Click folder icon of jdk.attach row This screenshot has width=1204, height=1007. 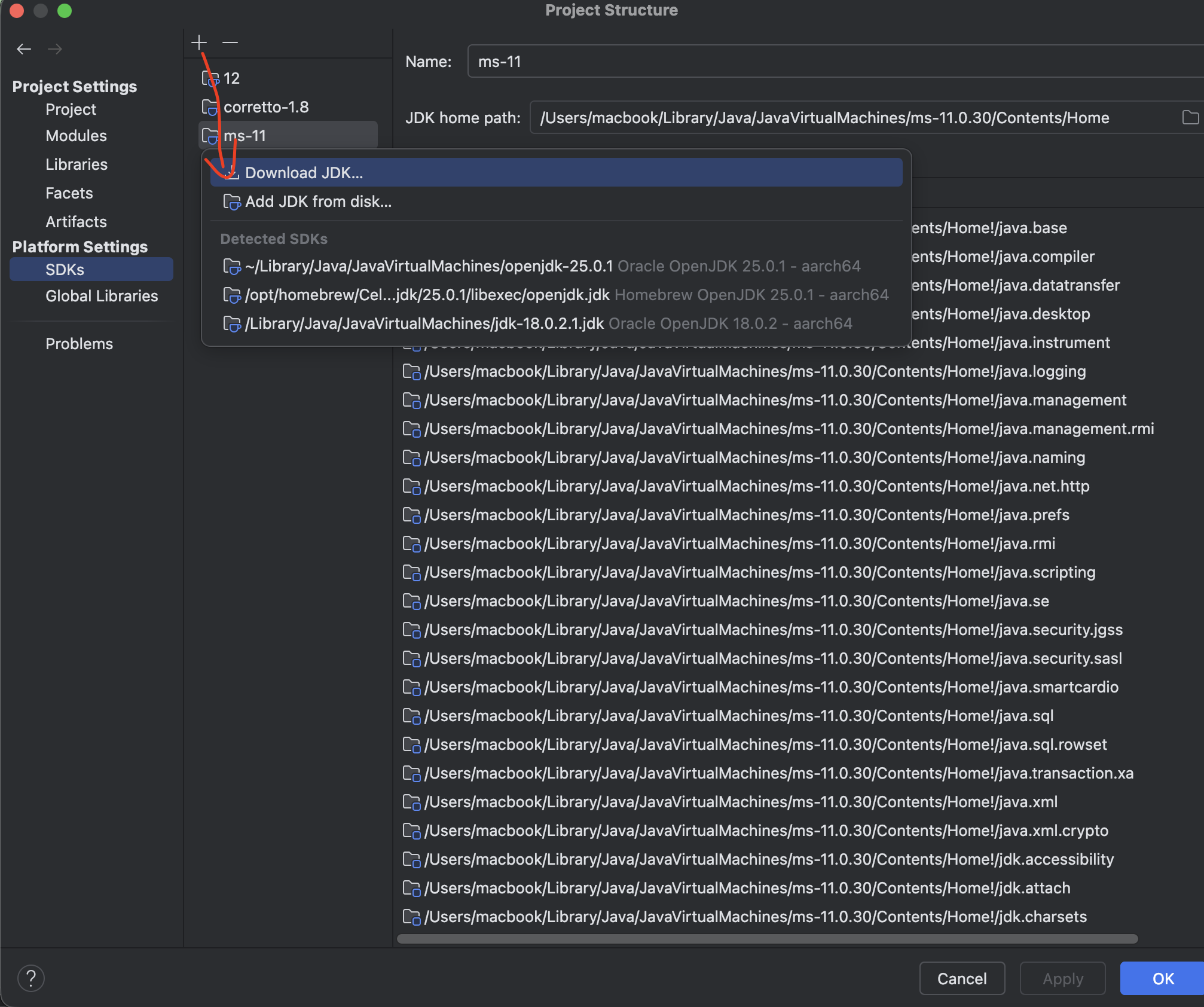[x=411, y=889]
